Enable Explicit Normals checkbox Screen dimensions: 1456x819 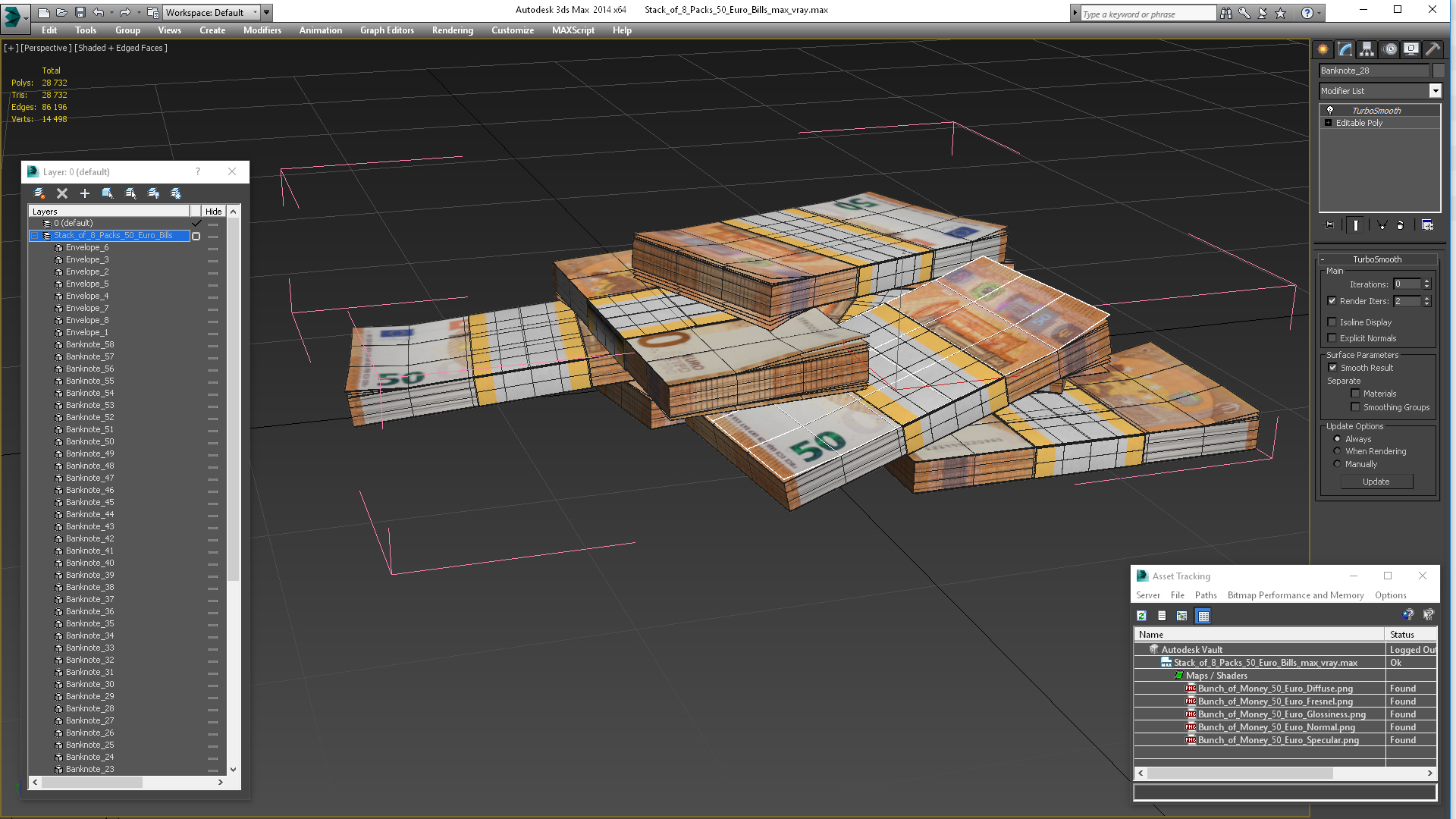coord(1332,338)
